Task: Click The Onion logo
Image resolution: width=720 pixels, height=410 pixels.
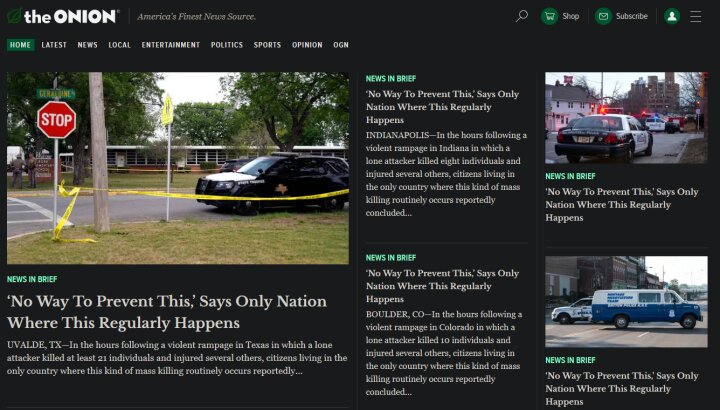Action: click(63, 16)
